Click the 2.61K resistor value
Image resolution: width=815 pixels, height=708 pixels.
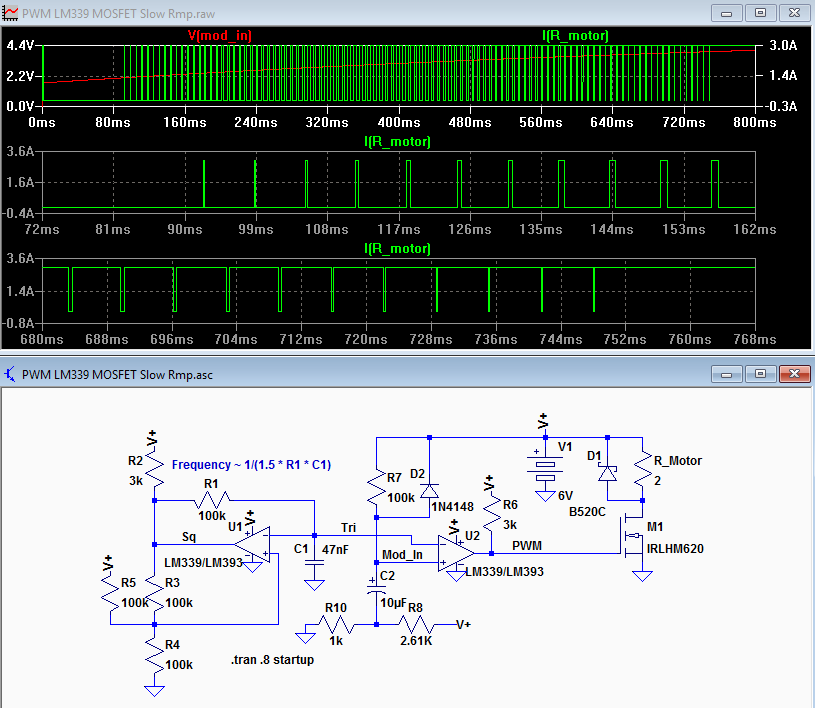click(416, 640)
